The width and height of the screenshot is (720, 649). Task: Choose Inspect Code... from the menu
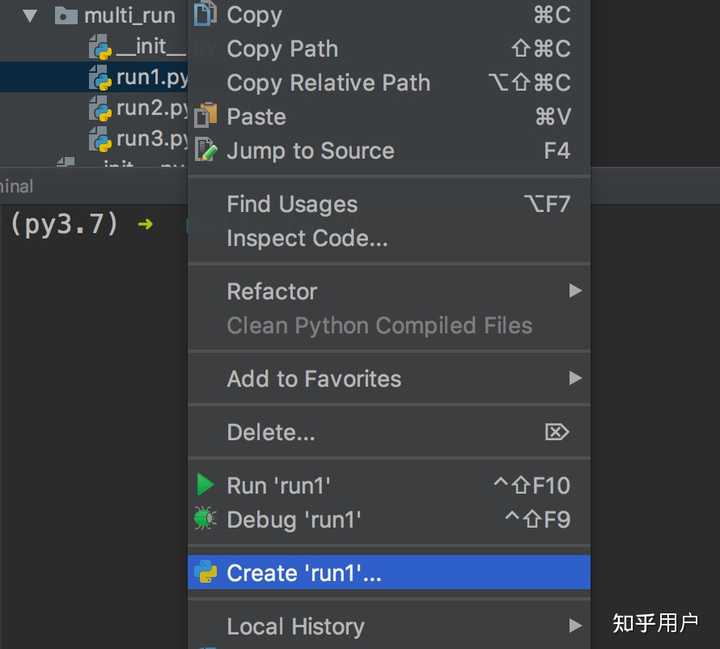(x=307, y=238)
